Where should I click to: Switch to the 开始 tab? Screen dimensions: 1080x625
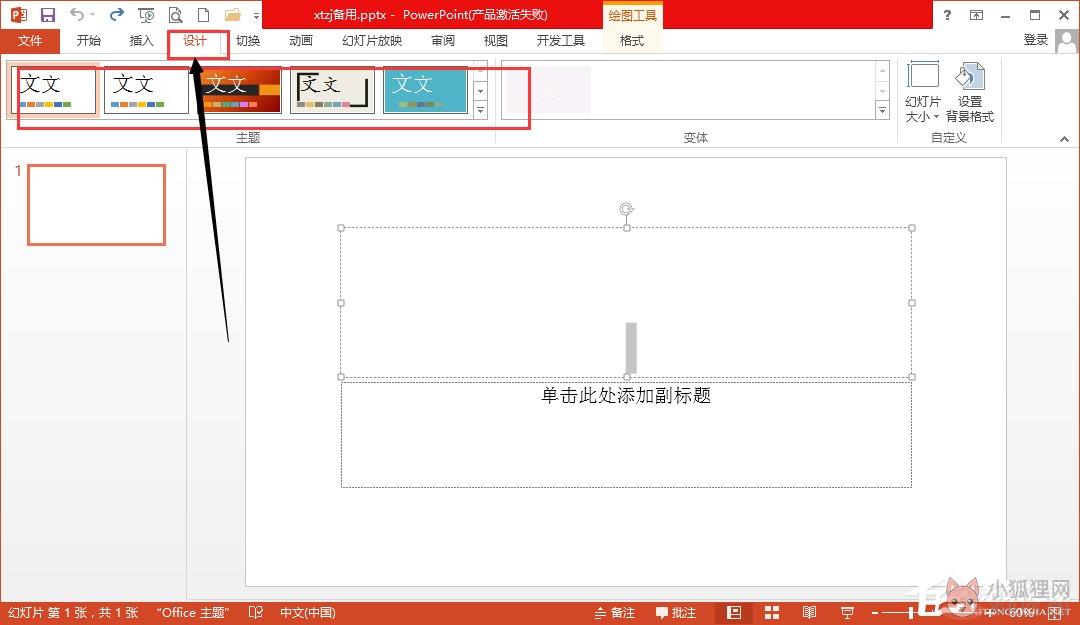pos(89,41)
